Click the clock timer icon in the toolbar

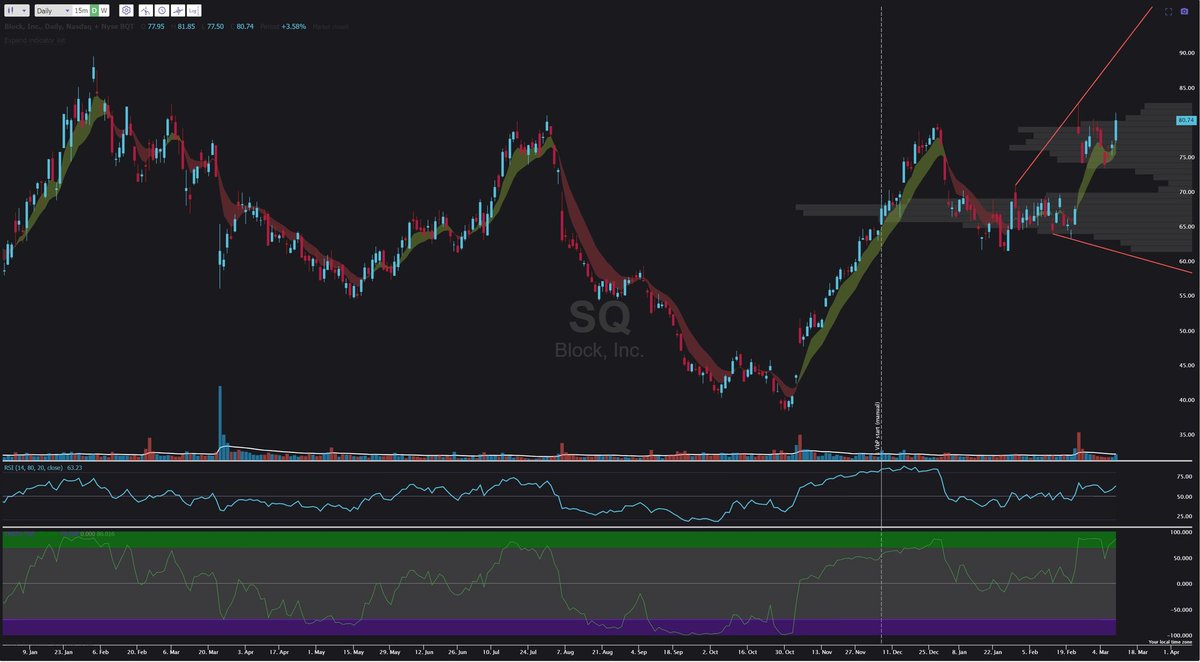(x=162, y=10)
